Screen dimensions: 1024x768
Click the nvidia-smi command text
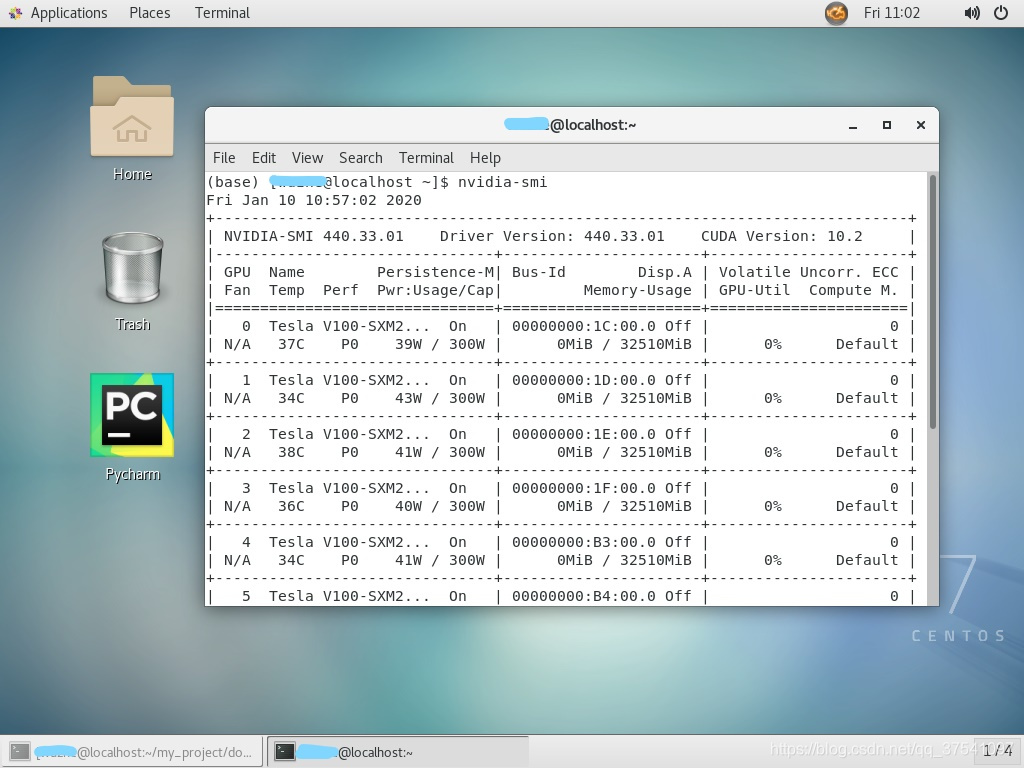coord(502,182)
